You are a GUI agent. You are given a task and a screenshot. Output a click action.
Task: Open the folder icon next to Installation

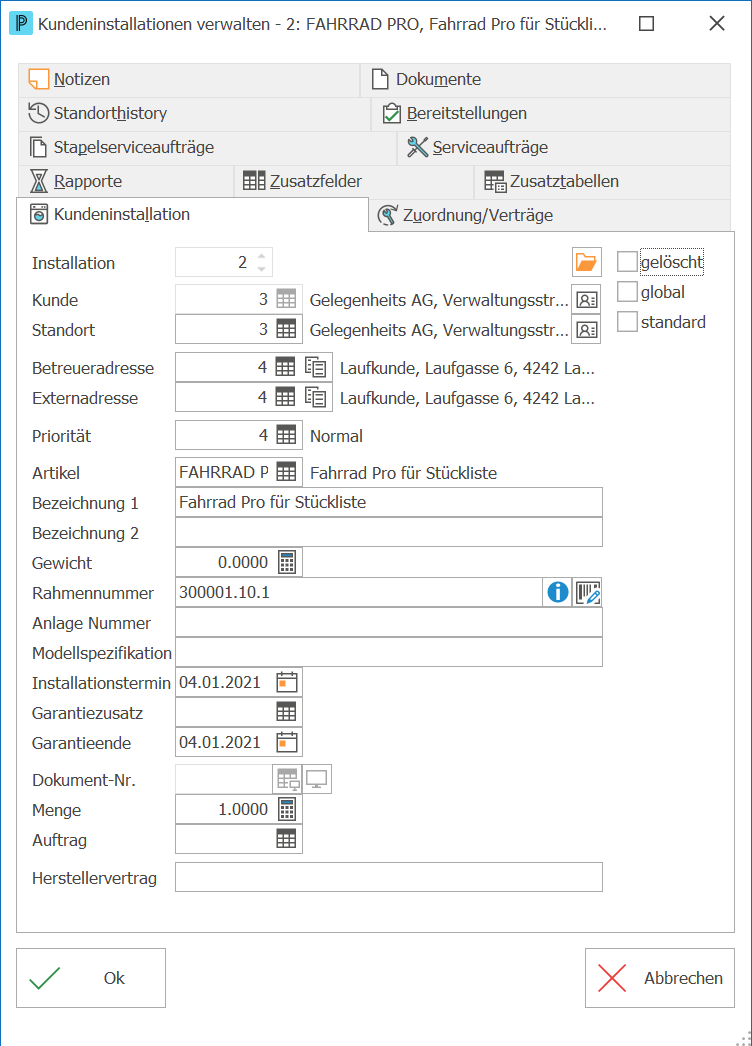pyautogui.click(x=587, y=262)
